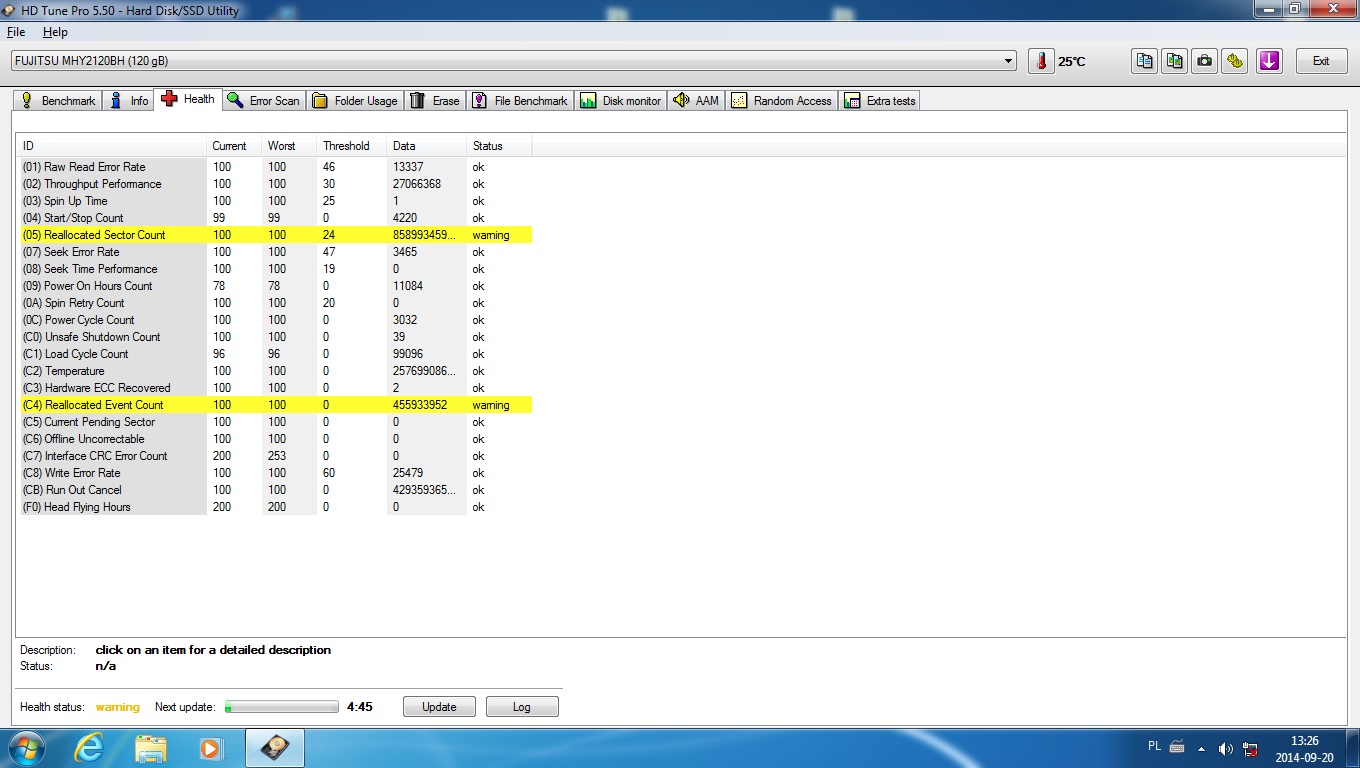Select the Health tab
The width and height of the screenshot is (1360, 768).
pyautogui.click(x=188, y=99)
